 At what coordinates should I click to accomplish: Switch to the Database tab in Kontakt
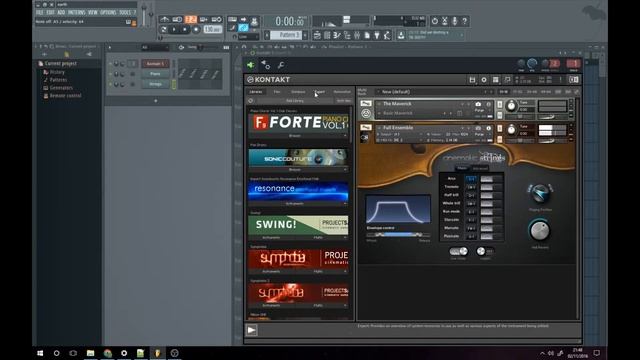coord(298,92)
